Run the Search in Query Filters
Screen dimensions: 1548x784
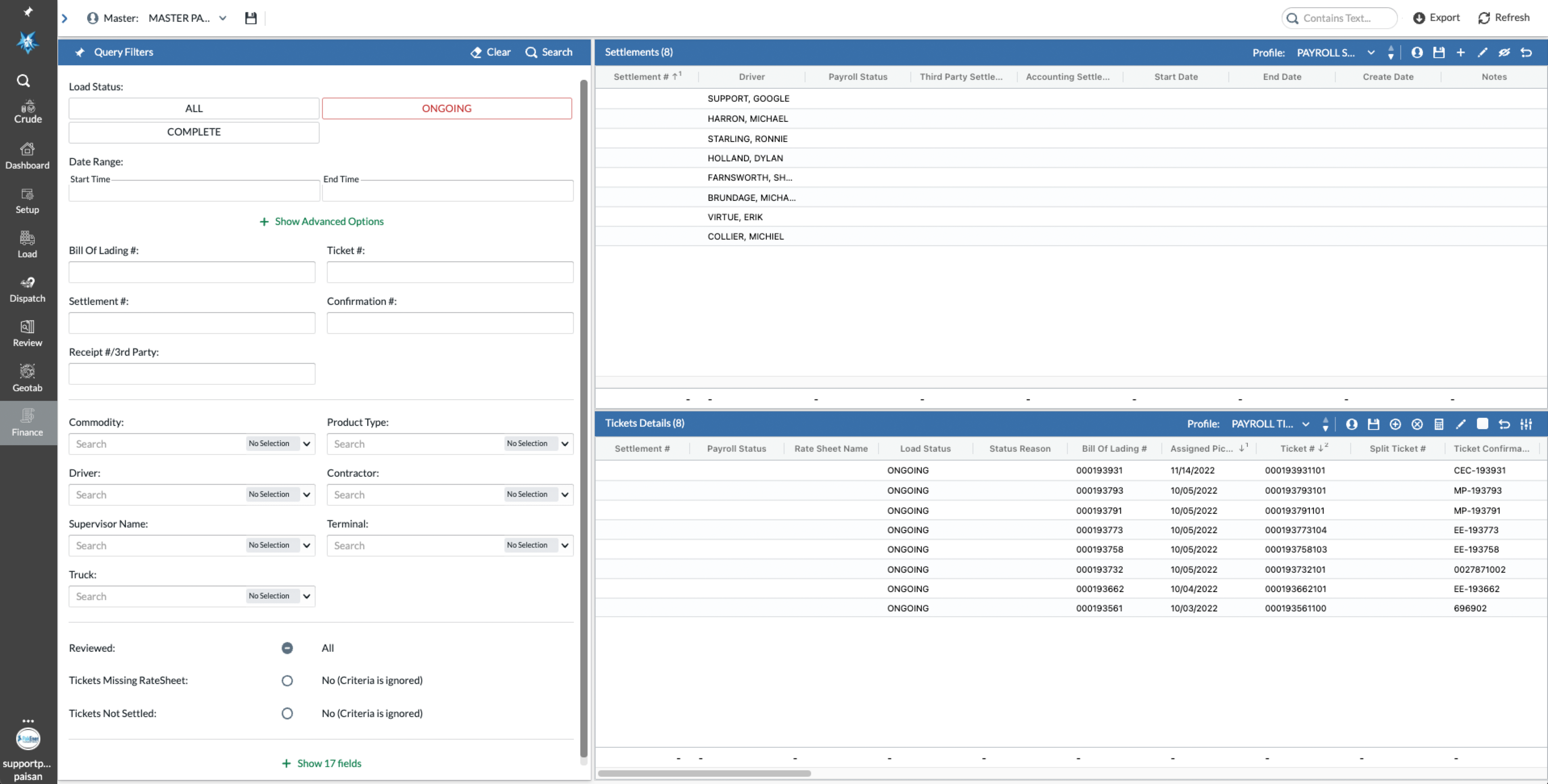[549, 52]
